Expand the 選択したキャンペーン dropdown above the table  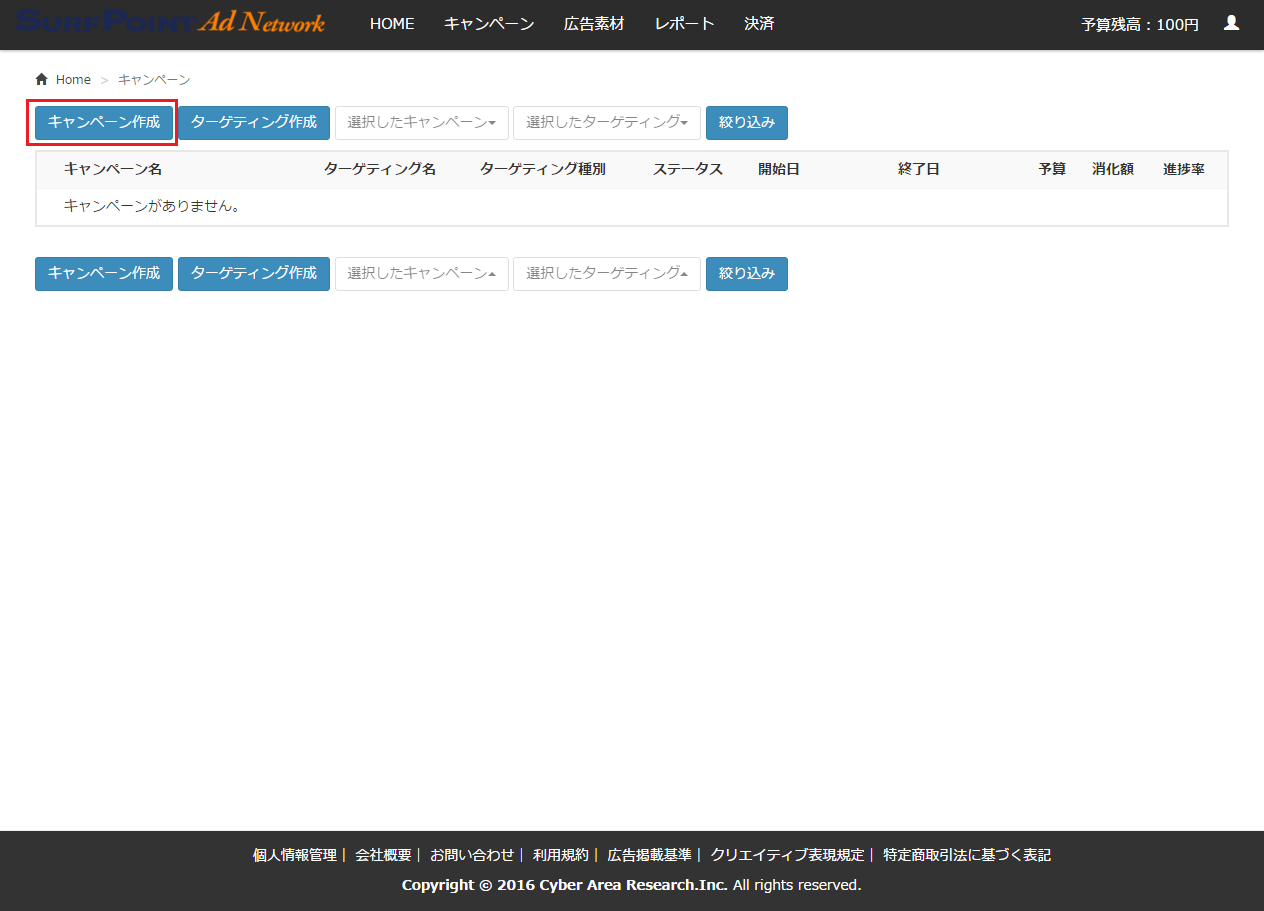[x=421, y=122]
